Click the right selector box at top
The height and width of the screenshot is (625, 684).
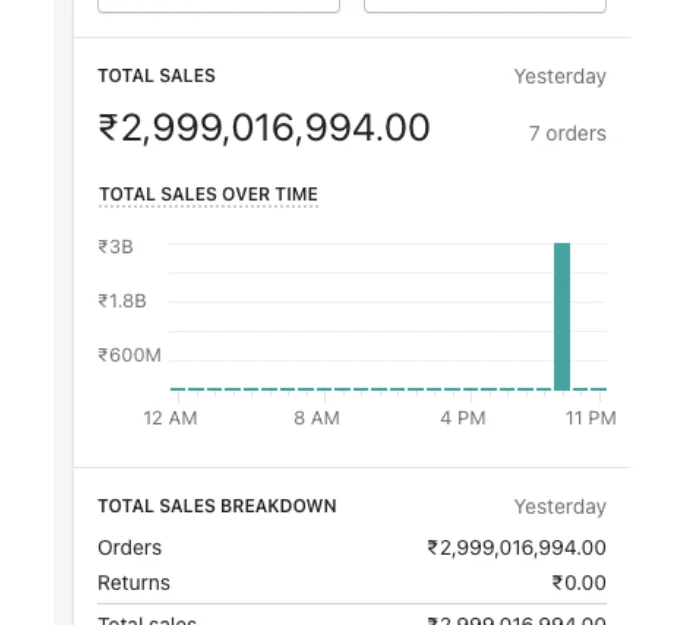pyautogui.click(x=485, y=6)
